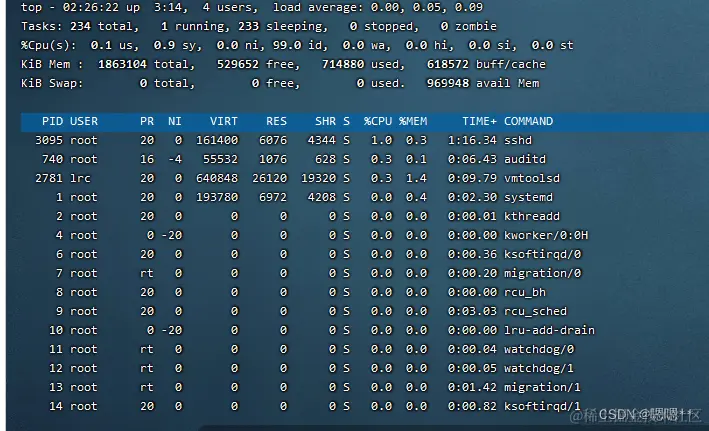Image resolution: width=709 pixels, height=431 pixels.
Task: Click the 26120 RES value
Action: [269, 178]
